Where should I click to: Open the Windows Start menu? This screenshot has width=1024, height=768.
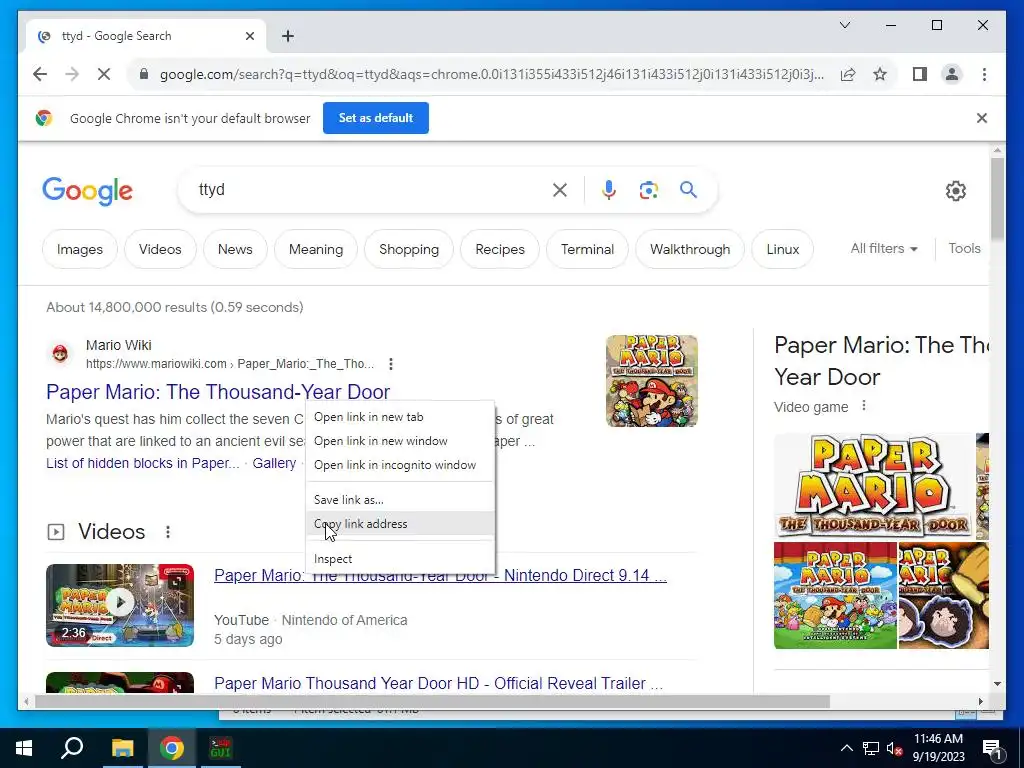tap(24, 748)
